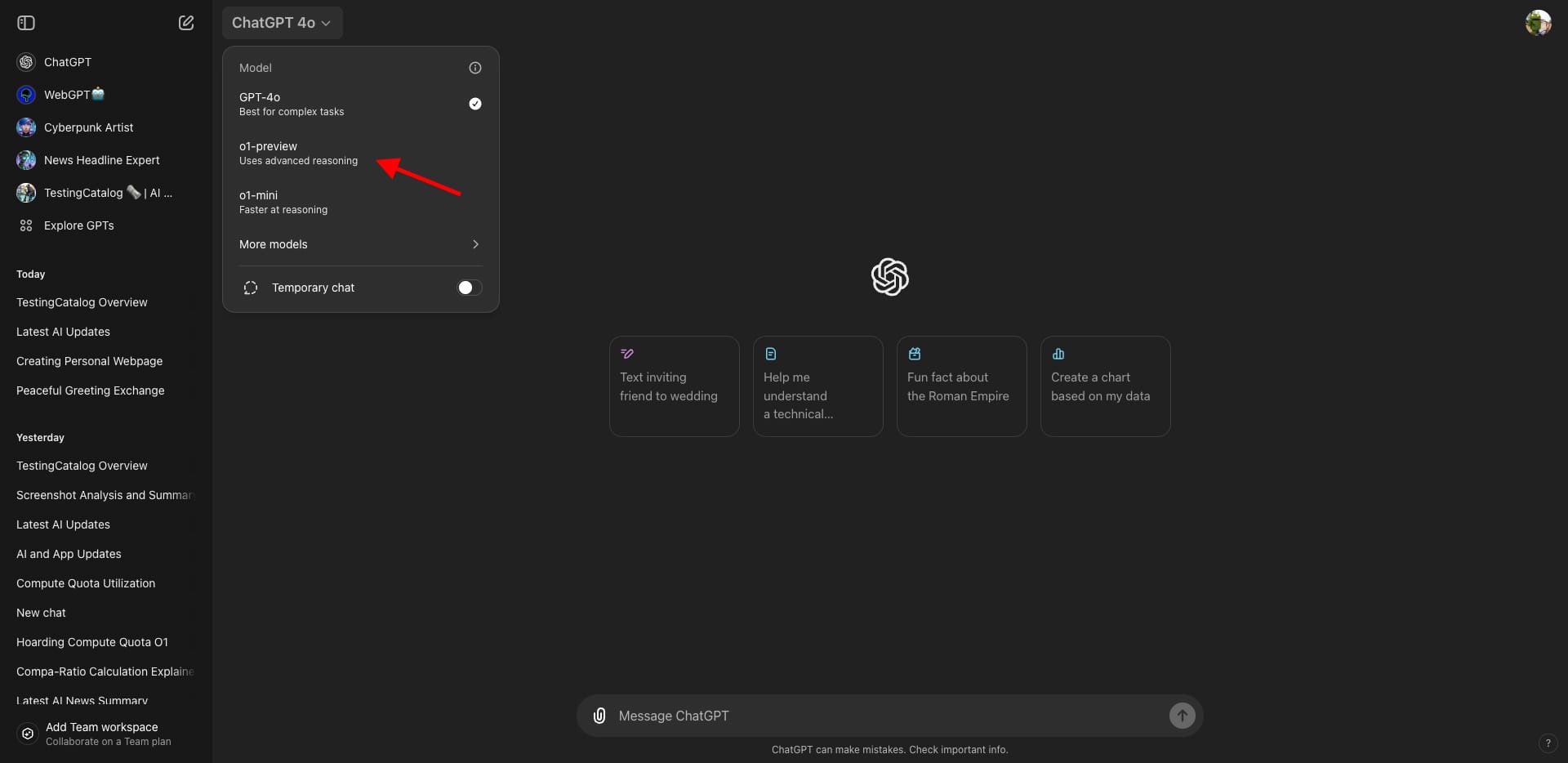Click the send message arrow button
This screenshot has height=763, width=1568.
[x=1182, y=716]
